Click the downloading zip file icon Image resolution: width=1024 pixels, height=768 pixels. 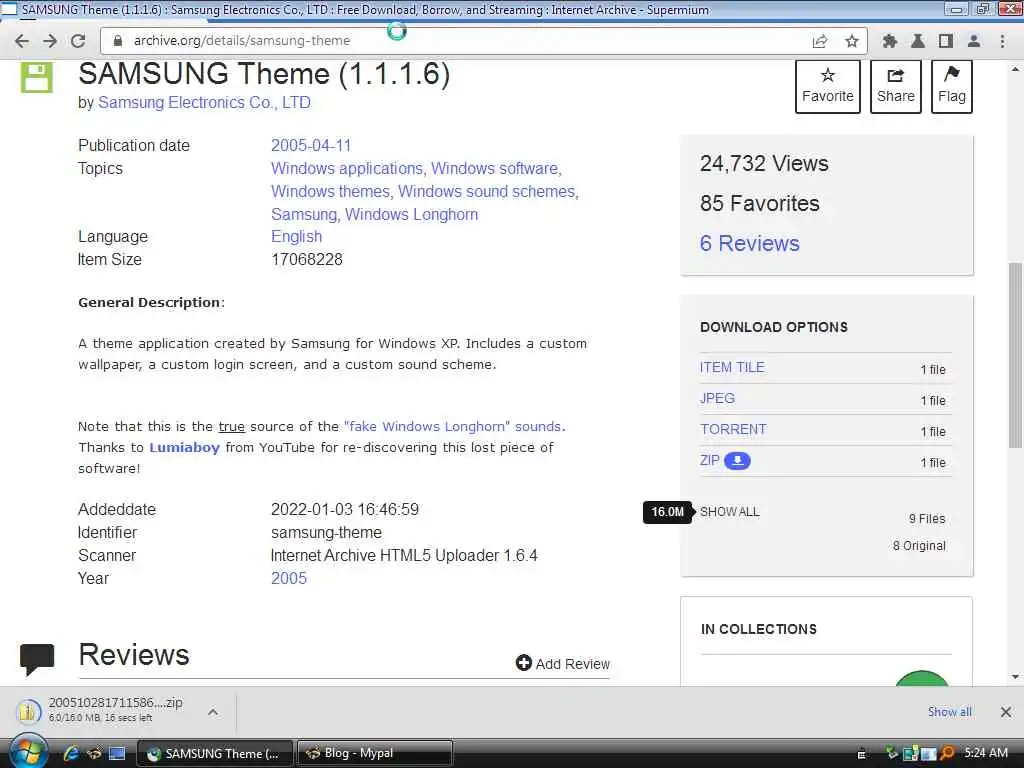pyautogui.click(x=28, y=711)
